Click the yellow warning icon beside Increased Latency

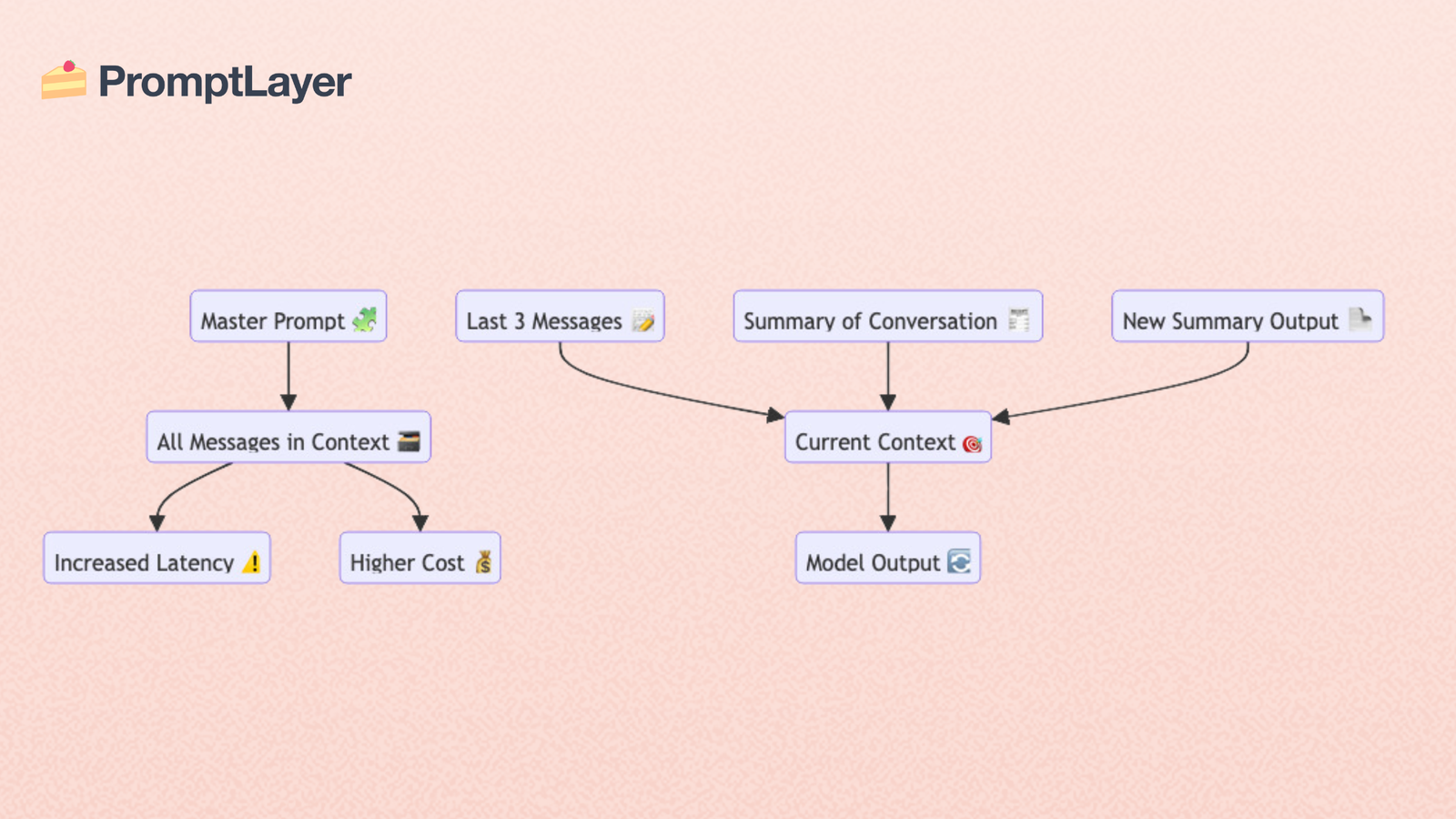252,562
